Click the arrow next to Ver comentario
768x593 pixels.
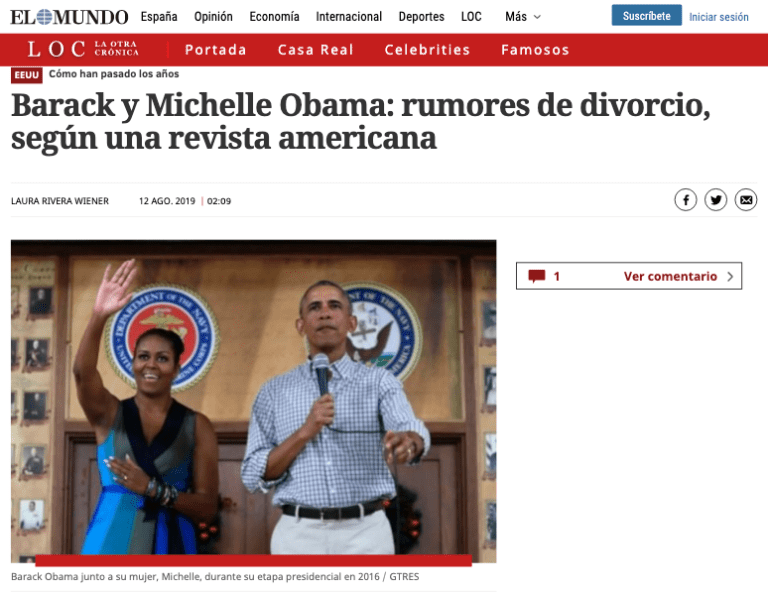point(730,276)
